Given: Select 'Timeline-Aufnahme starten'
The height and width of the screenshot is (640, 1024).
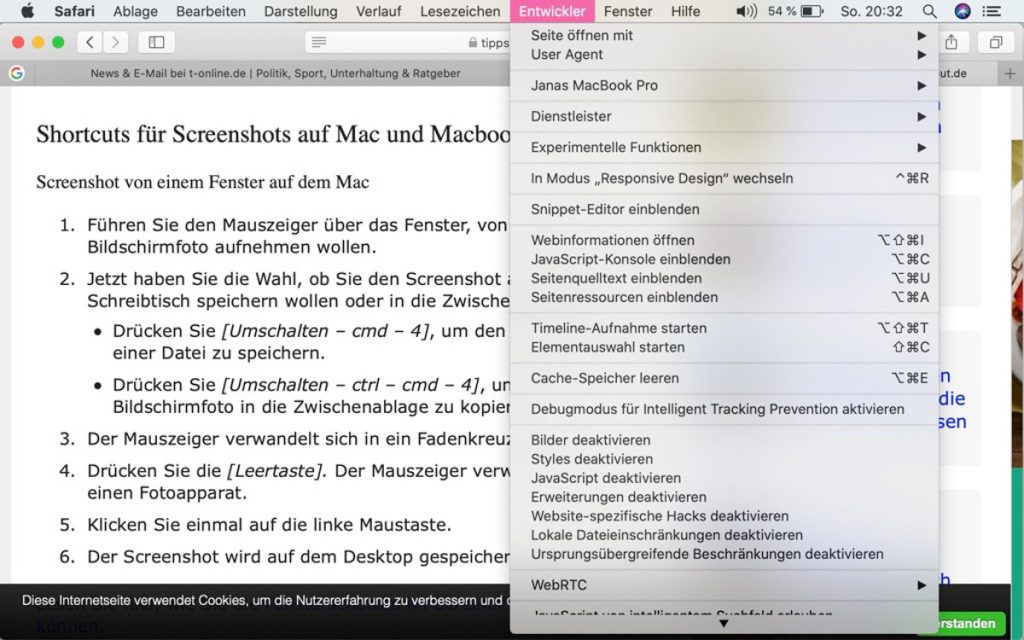Looking at the screenshot, I should click(x=724, y=328).
